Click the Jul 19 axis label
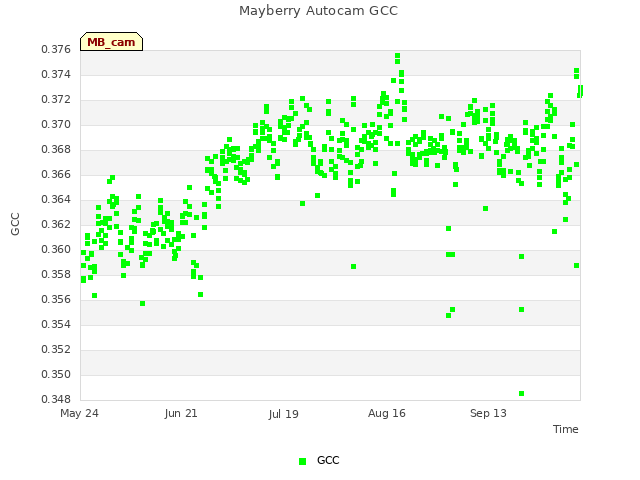 [283, 414]
